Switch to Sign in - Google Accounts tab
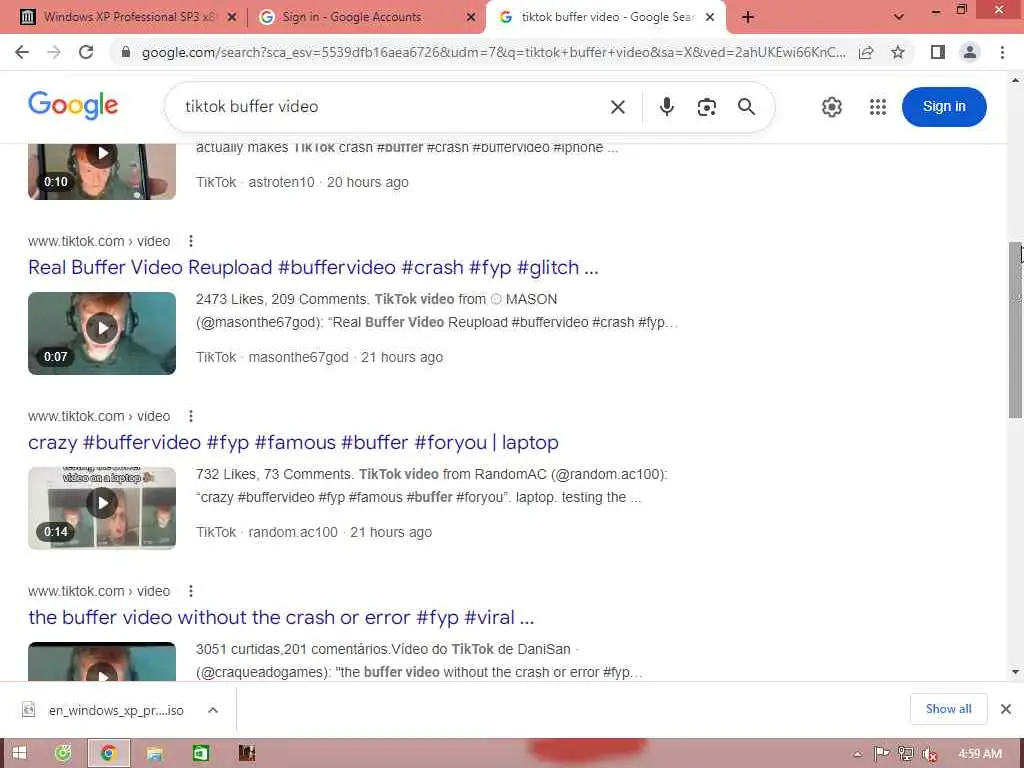Viewport: 1024px width, 768px height. (x=366, y=17)
